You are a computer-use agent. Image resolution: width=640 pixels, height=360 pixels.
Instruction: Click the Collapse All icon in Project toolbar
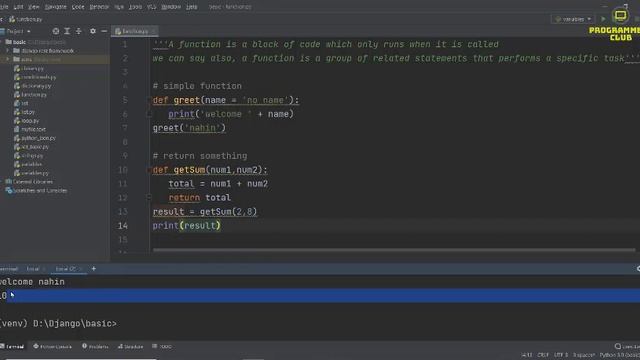(79, 31)
